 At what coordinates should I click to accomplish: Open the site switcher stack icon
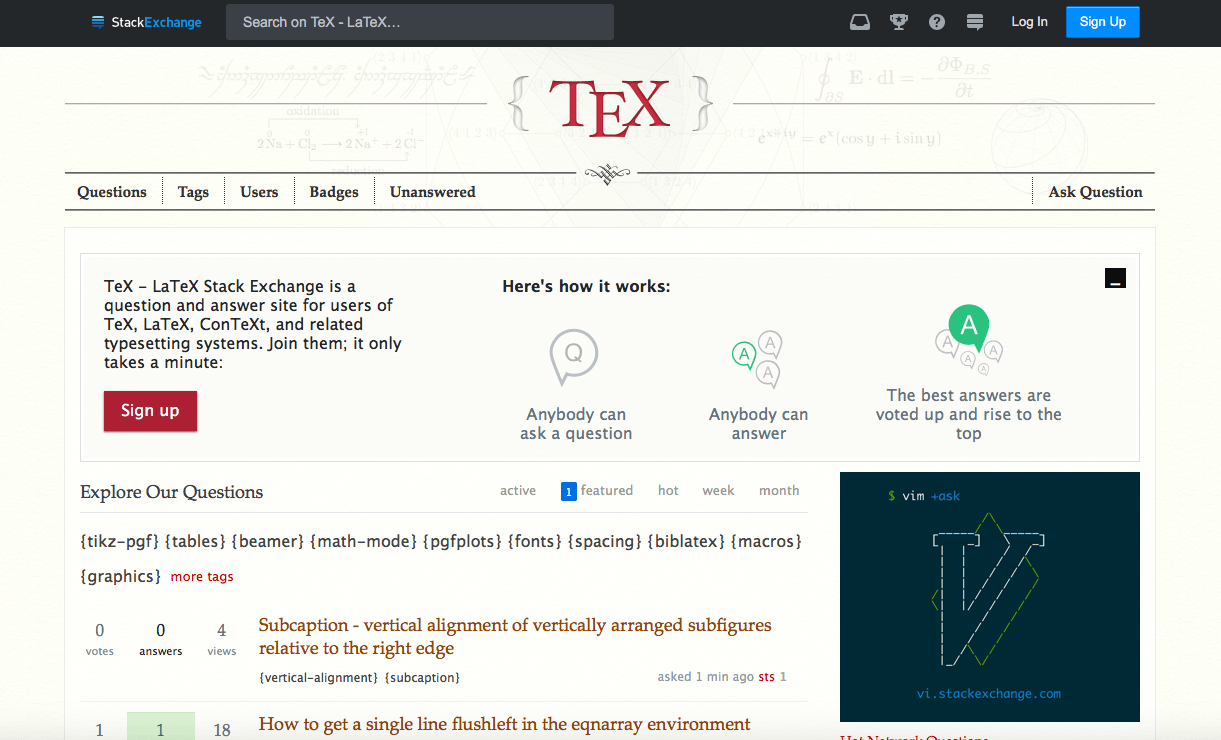pyautogui.click(x=976, y=22)
